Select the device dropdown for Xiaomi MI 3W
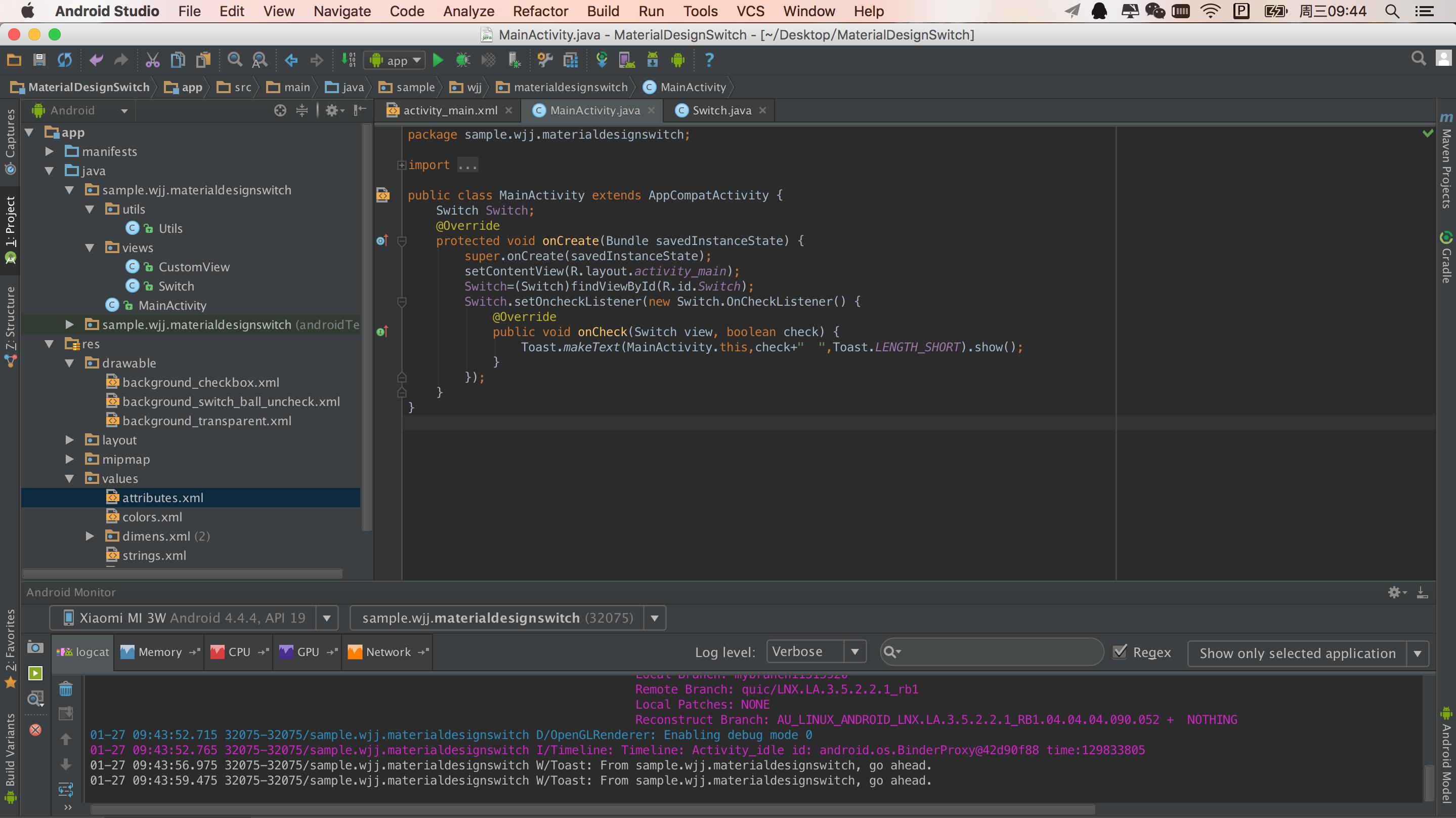 coord(326,617)
